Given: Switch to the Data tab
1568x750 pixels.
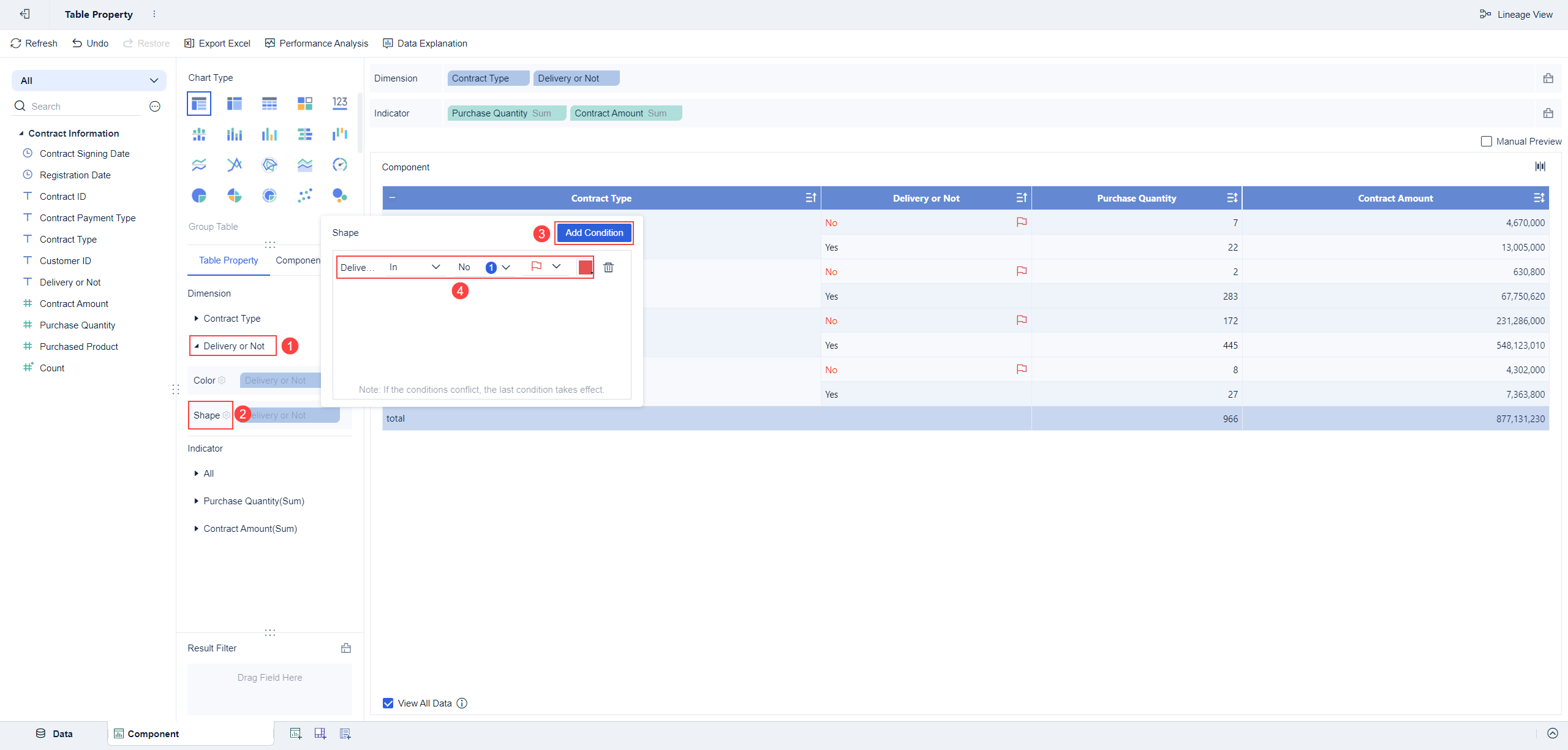Looking at the screenshot, I should click(55, 733).
